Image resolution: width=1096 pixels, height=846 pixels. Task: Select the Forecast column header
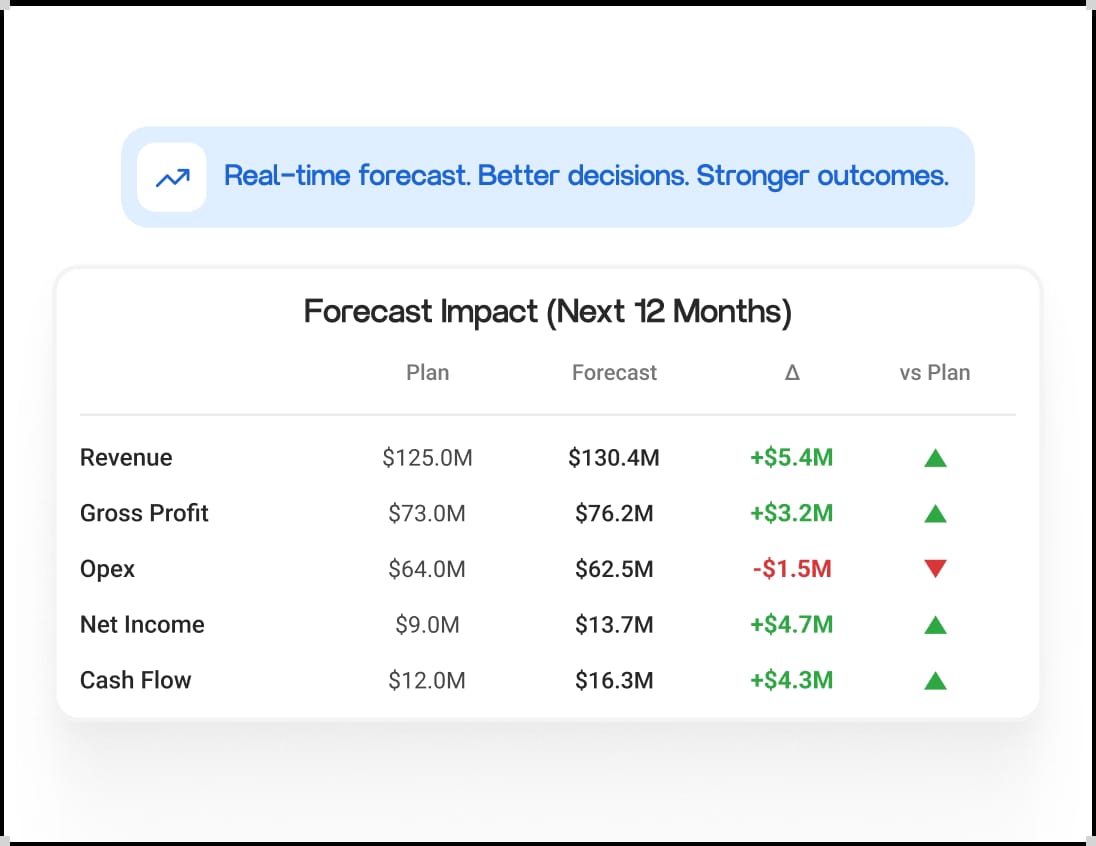pyautogui.click(x=614, y=373)
